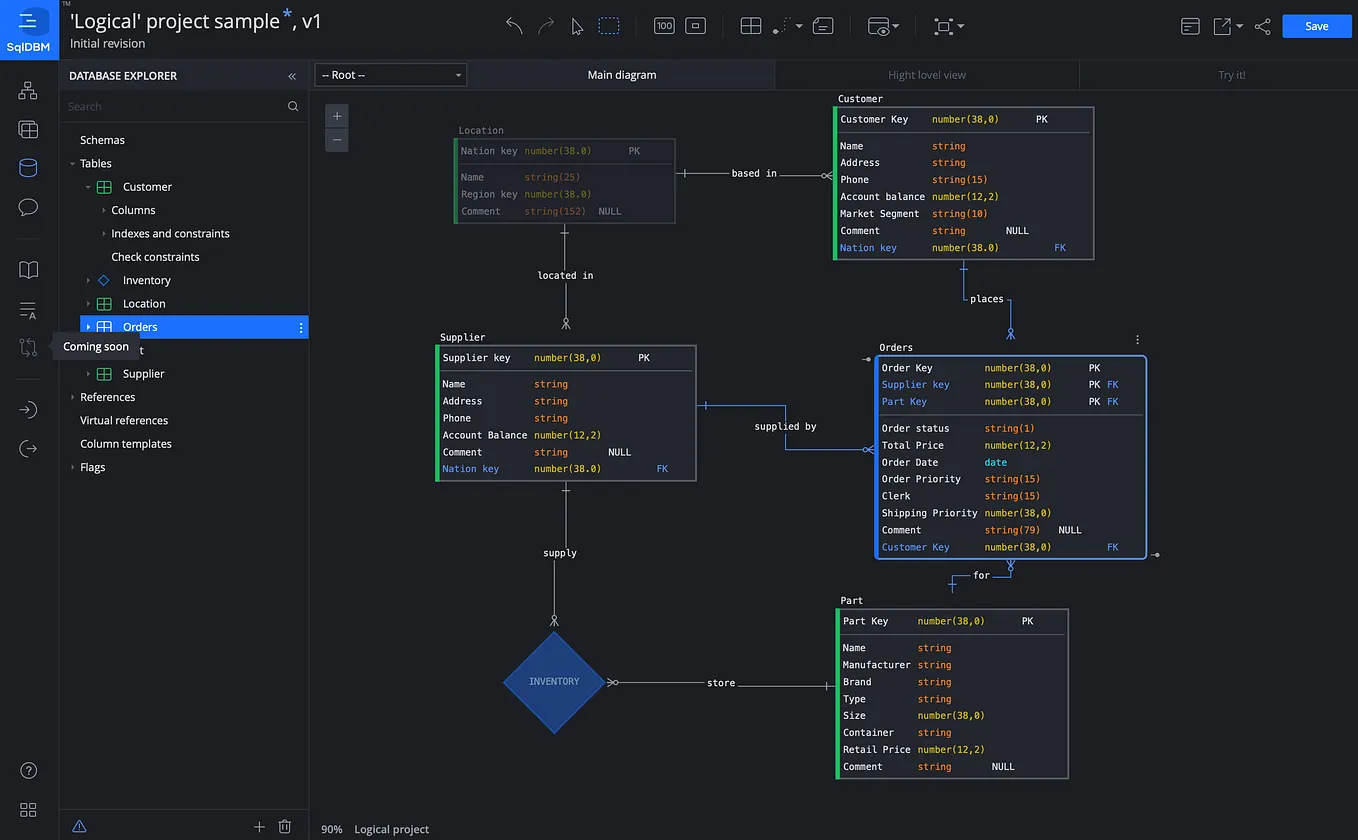Open the diagram grid view icon
The width and height of the screenshot is (1358, 840).
(750, 25)
